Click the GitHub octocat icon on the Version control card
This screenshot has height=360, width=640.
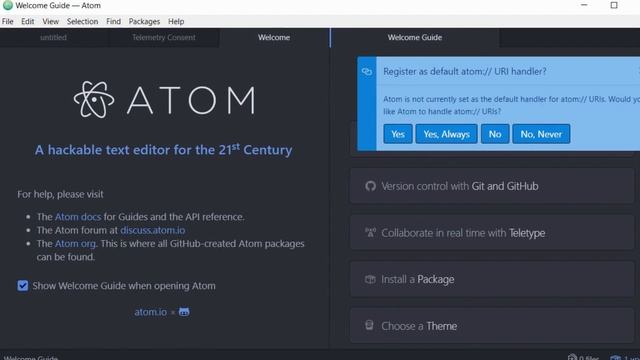pyautogui.click(x=370, y=186)
